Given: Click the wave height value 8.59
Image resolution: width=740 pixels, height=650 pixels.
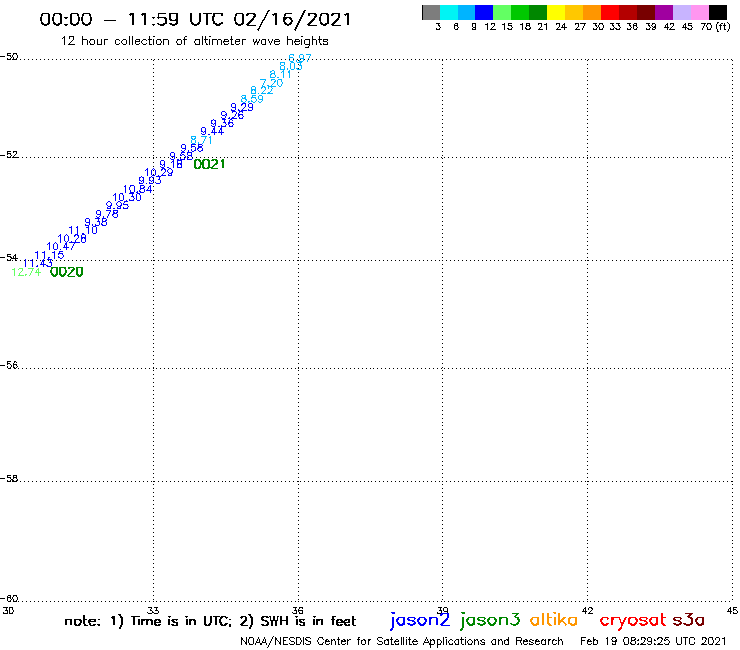Looking at the screenshot, I should (252, 99).
